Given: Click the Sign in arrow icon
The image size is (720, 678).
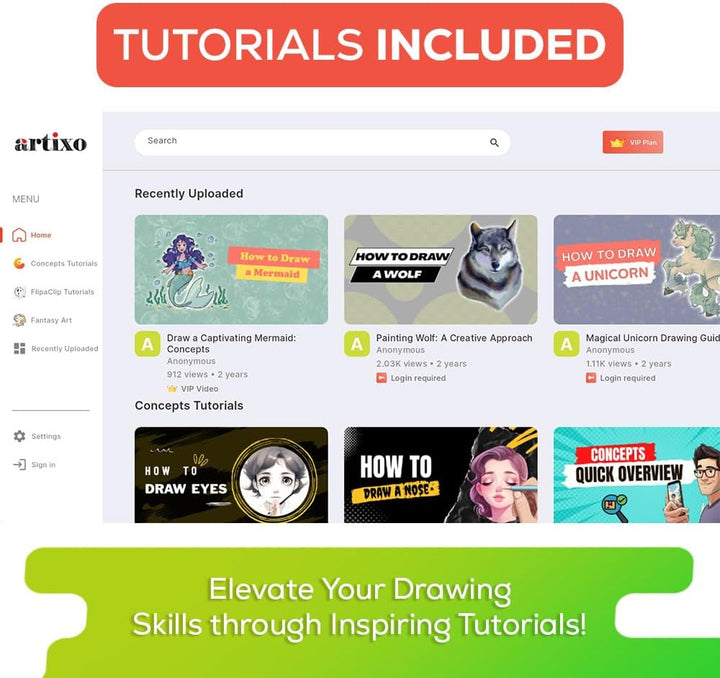Looking at the screenshot, I should (19, 465).
